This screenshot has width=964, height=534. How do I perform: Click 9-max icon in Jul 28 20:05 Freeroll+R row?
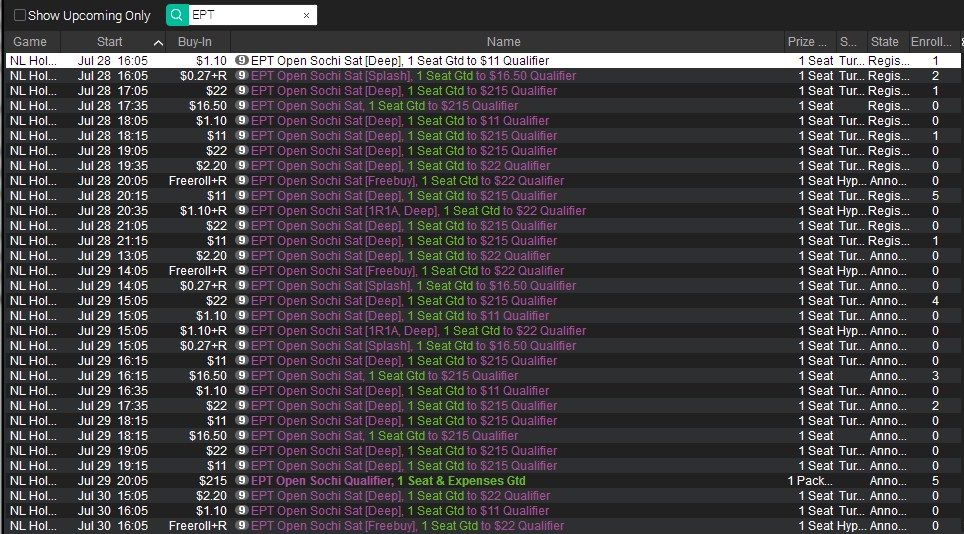242,180
